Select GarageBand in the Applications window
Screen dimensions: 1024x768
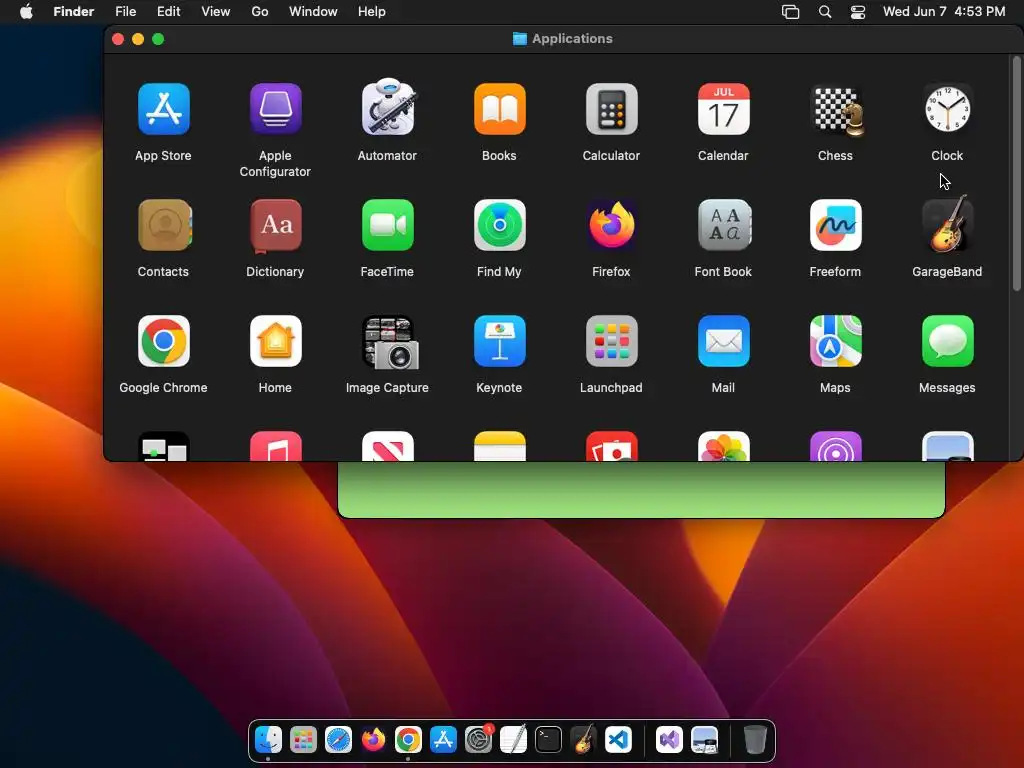pos(948,224)
